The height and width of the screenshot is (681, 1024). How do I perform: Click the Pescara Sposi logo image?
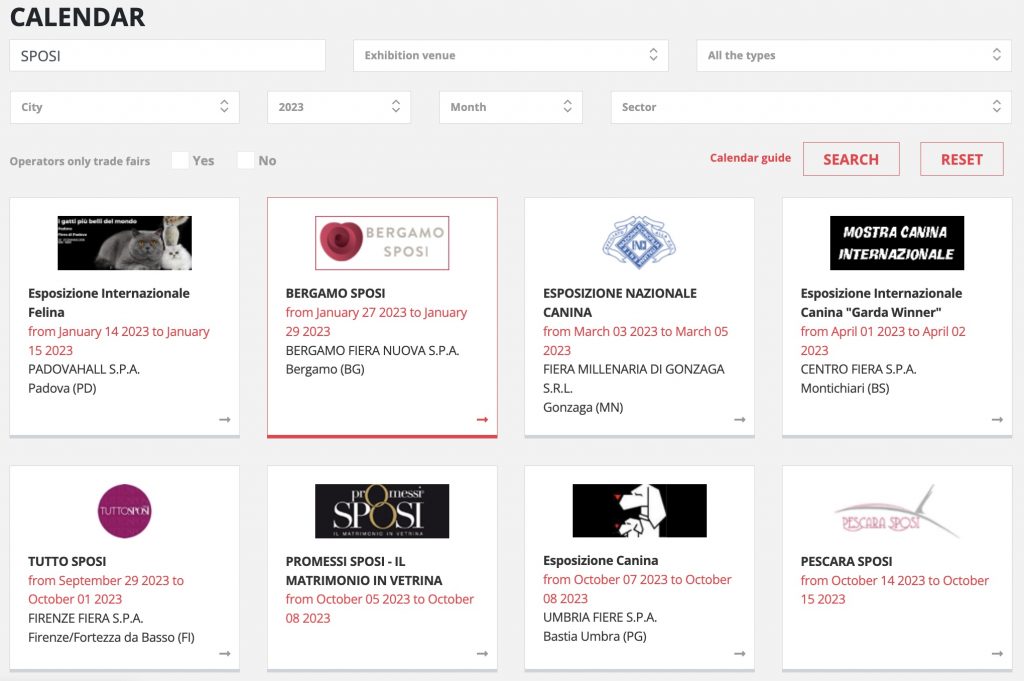point(897,511)
